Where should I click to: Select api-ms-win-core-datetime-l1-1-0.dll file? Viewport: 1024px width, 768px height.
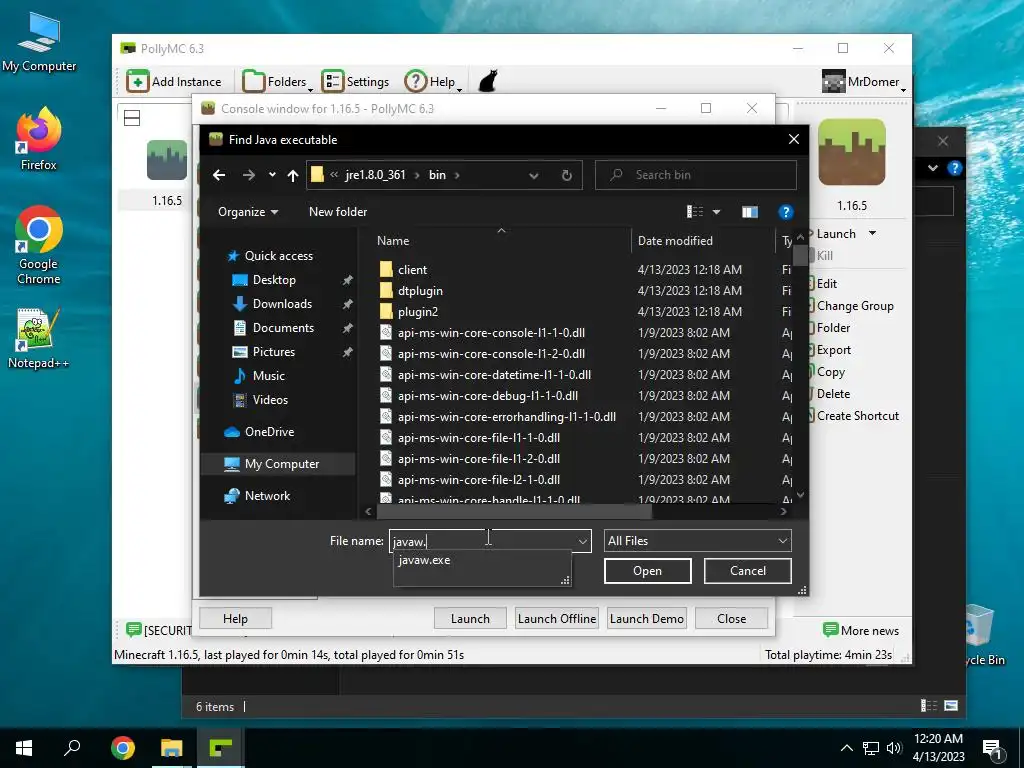click(494, 375)
